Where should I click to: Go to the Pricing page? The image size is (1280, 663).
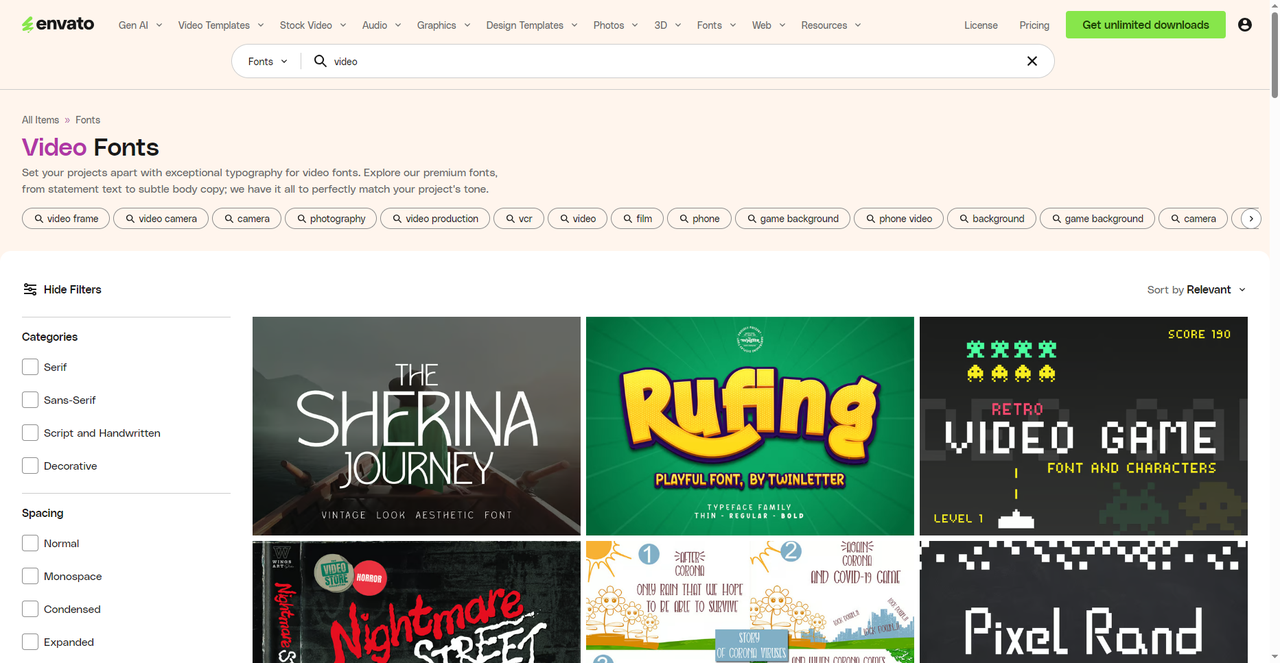[1034, 25]
